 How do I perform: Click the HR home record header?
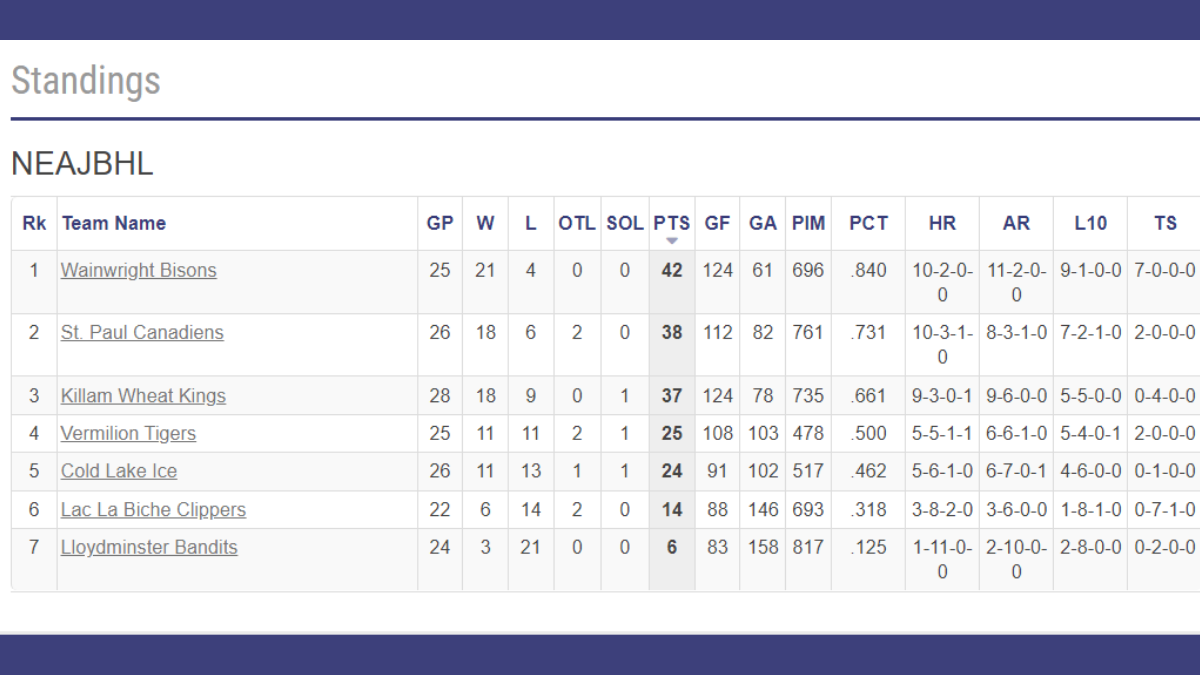point(942,223)
